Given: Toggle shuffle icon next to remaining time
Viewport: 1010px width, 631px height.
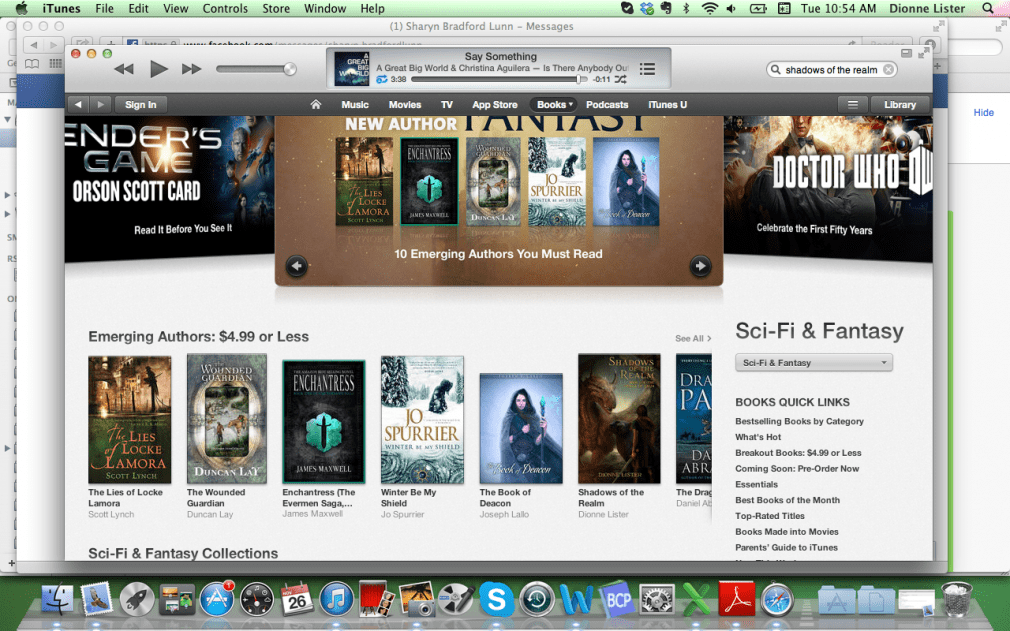Looking at the screenshot, I should pyautogui.click(x=620, y=79).
